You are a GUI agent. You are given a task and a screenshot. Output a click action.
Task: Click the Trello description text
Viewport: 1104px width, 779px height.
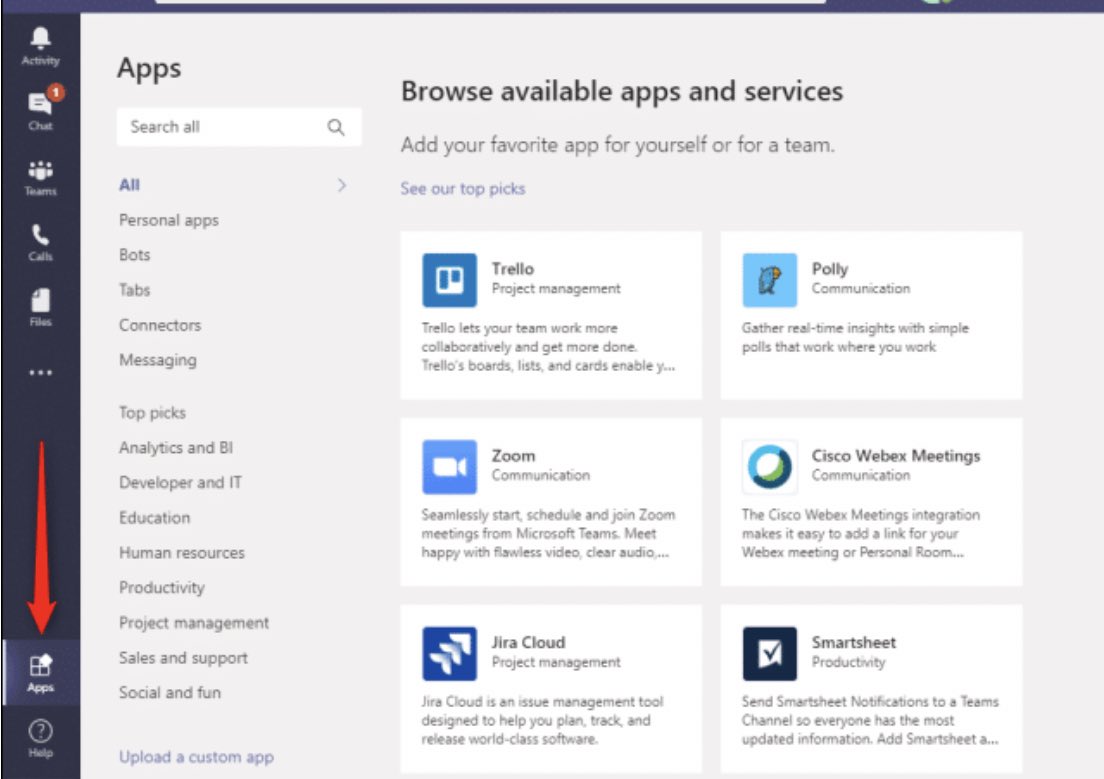(548, 347)
